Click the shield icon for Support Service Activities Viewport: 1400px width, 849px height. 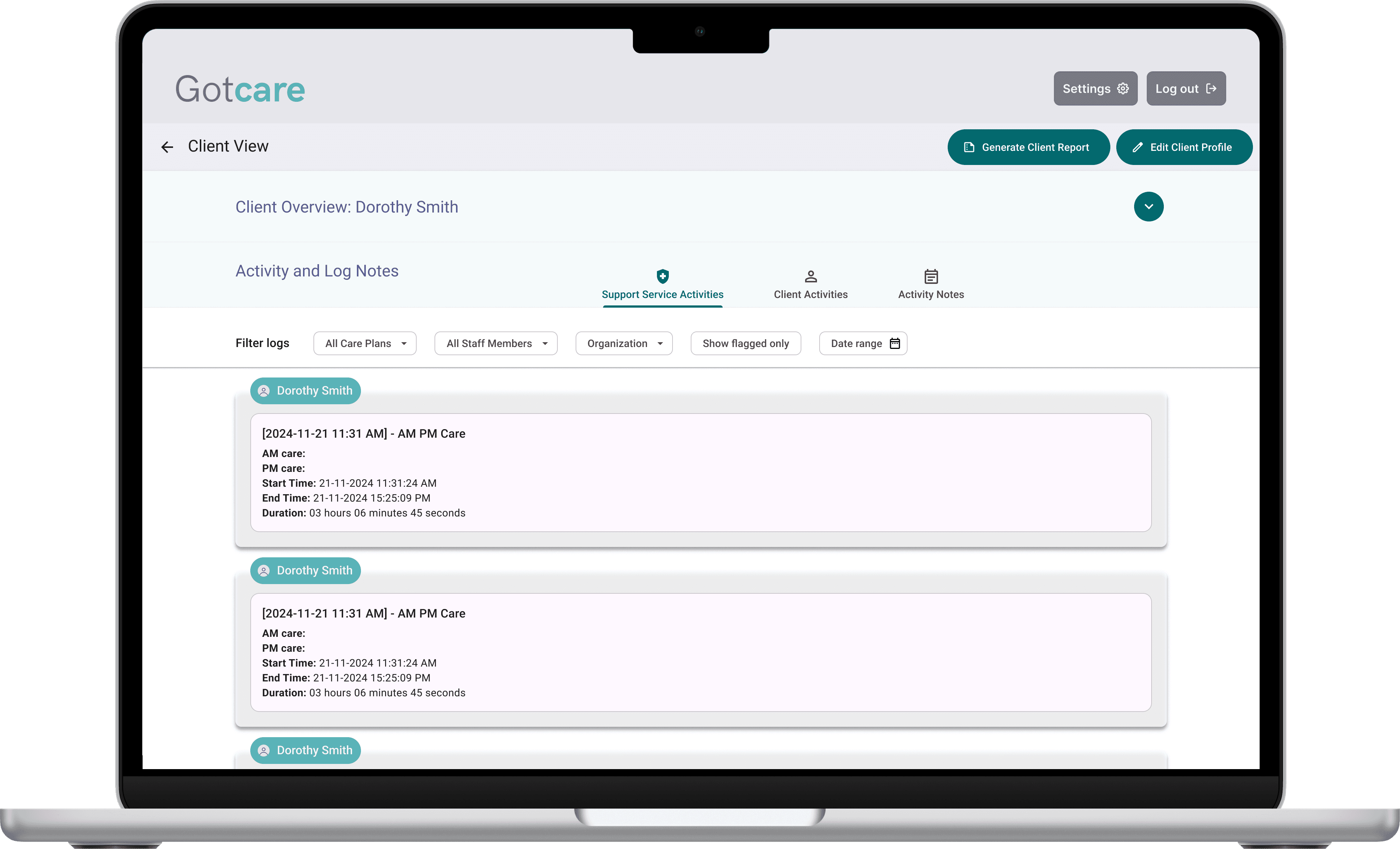[x=662, y=276]
